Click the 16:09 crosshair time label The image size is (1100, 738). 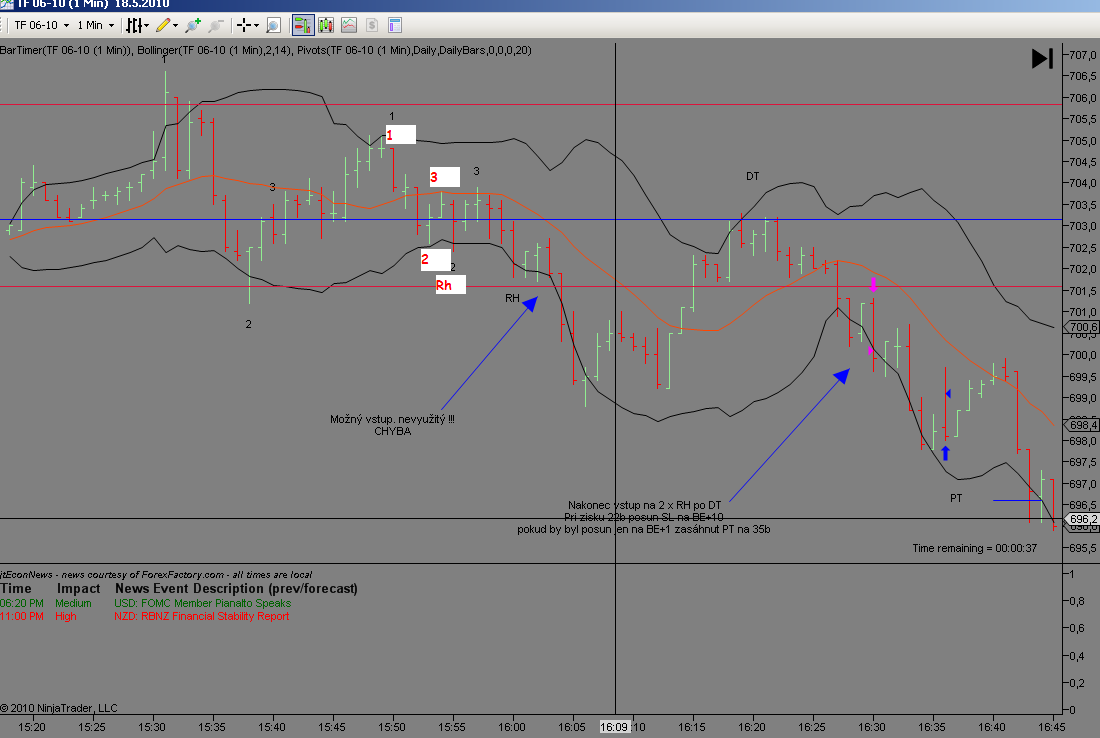click(x=615, y=727)
